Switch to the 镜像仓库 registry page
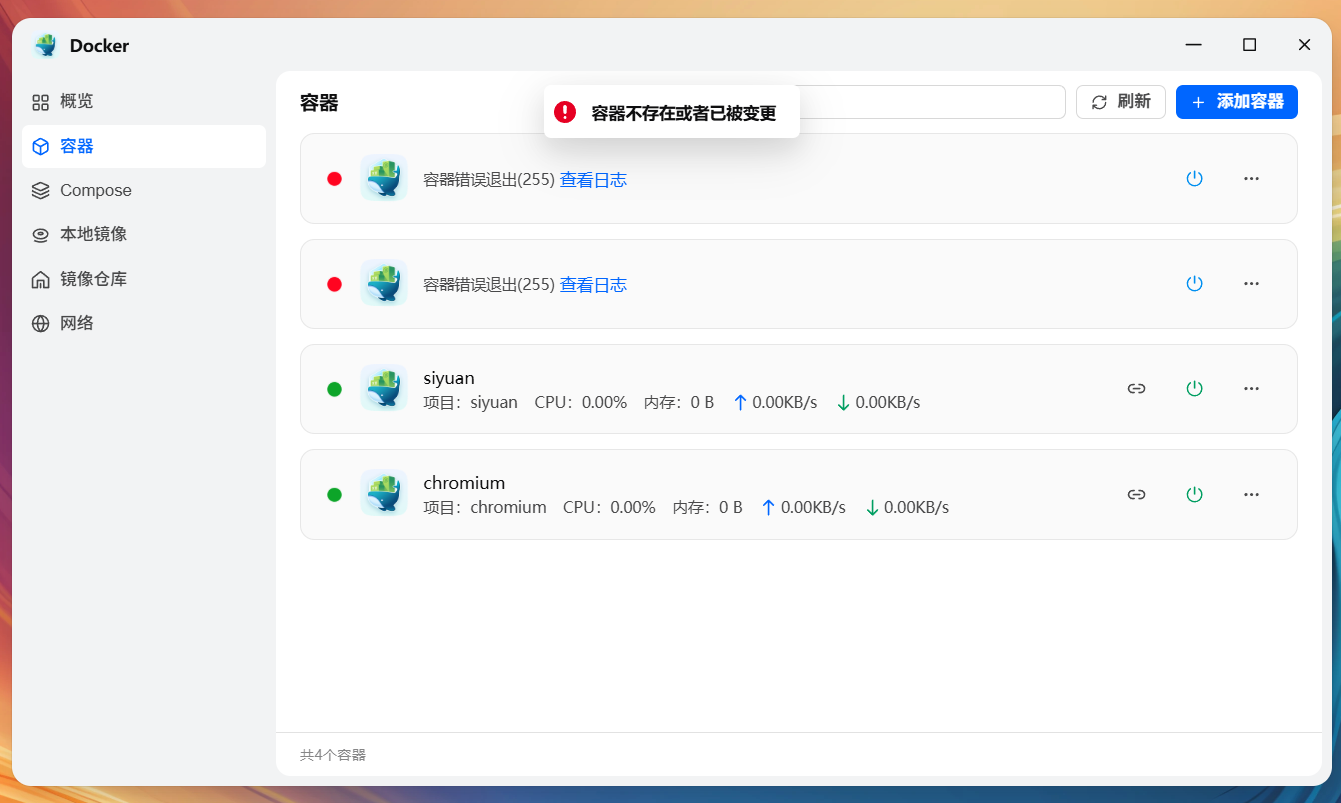This screenshot has width=1341, height=803. pos(144,279)
